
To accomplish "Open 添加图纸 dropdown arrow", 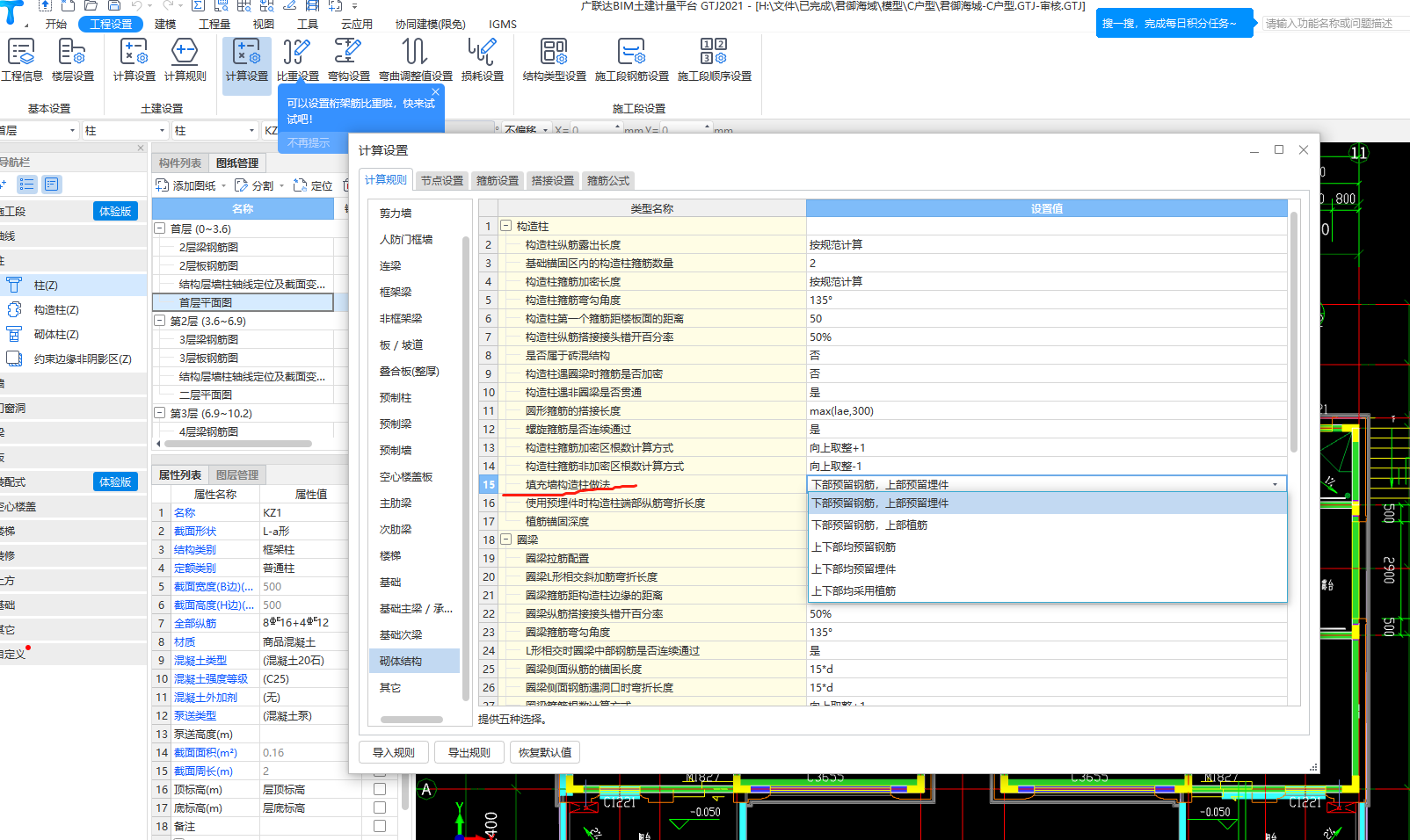I will 223,186.
